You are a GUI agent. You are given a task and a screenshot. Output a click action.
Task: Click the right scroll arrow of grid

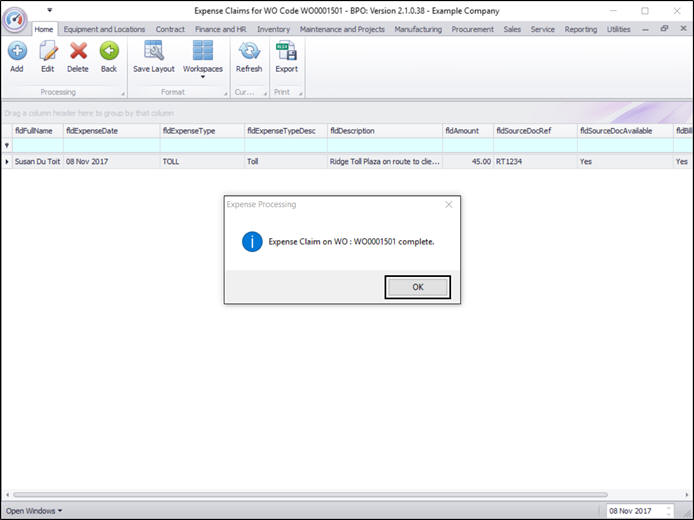[x=687, y=494]
